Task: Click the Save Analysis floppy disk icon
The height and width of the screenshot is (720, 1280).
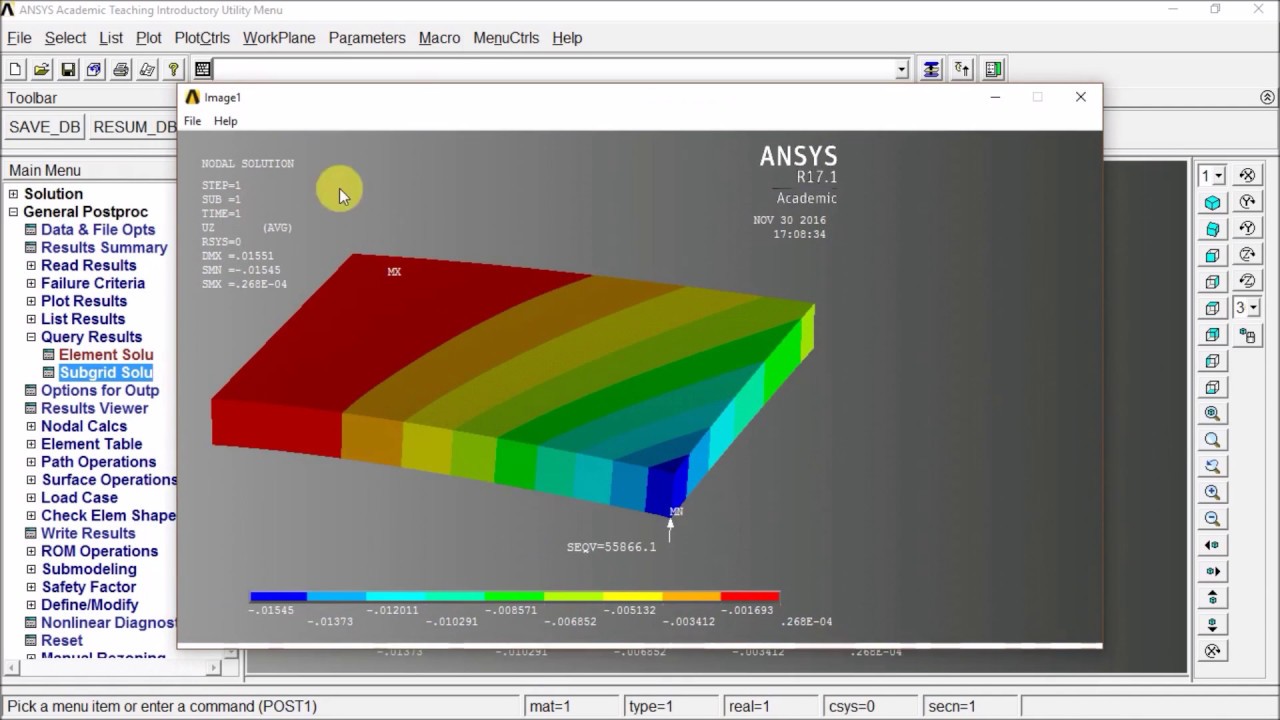Action: [x=68, y=69]
